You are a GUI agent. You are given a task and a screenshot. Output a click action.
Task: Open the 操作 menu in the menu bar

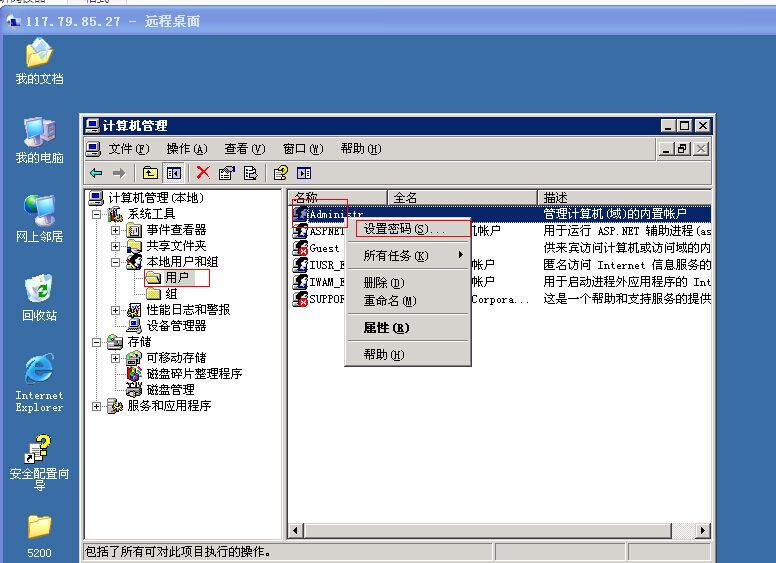(186, 149)
